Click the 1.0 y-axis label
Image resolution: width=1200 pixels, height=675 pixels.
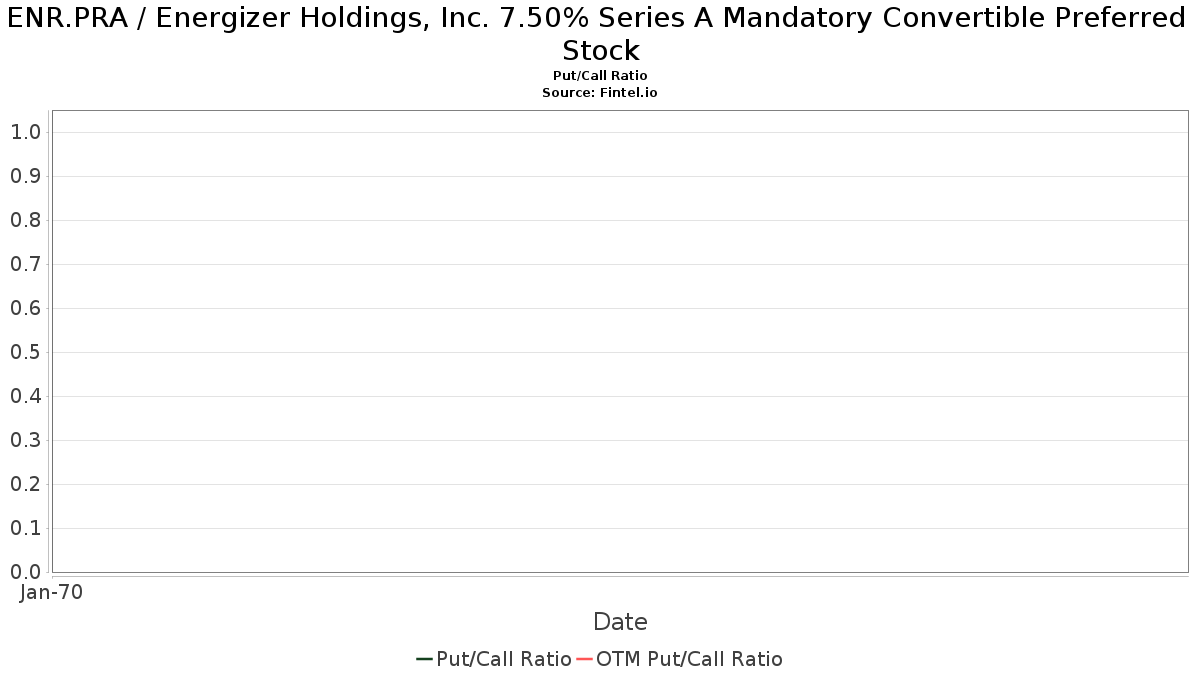point(26,132)
